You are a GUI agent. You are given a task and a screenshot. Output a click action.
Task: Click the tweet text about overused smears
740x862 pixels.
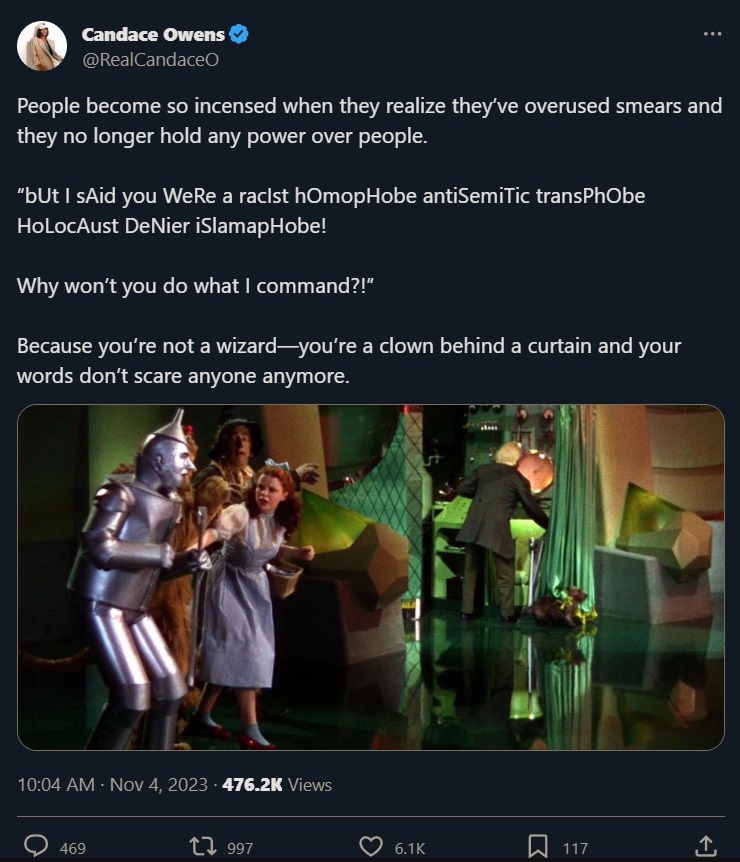[x=369, y=120]
